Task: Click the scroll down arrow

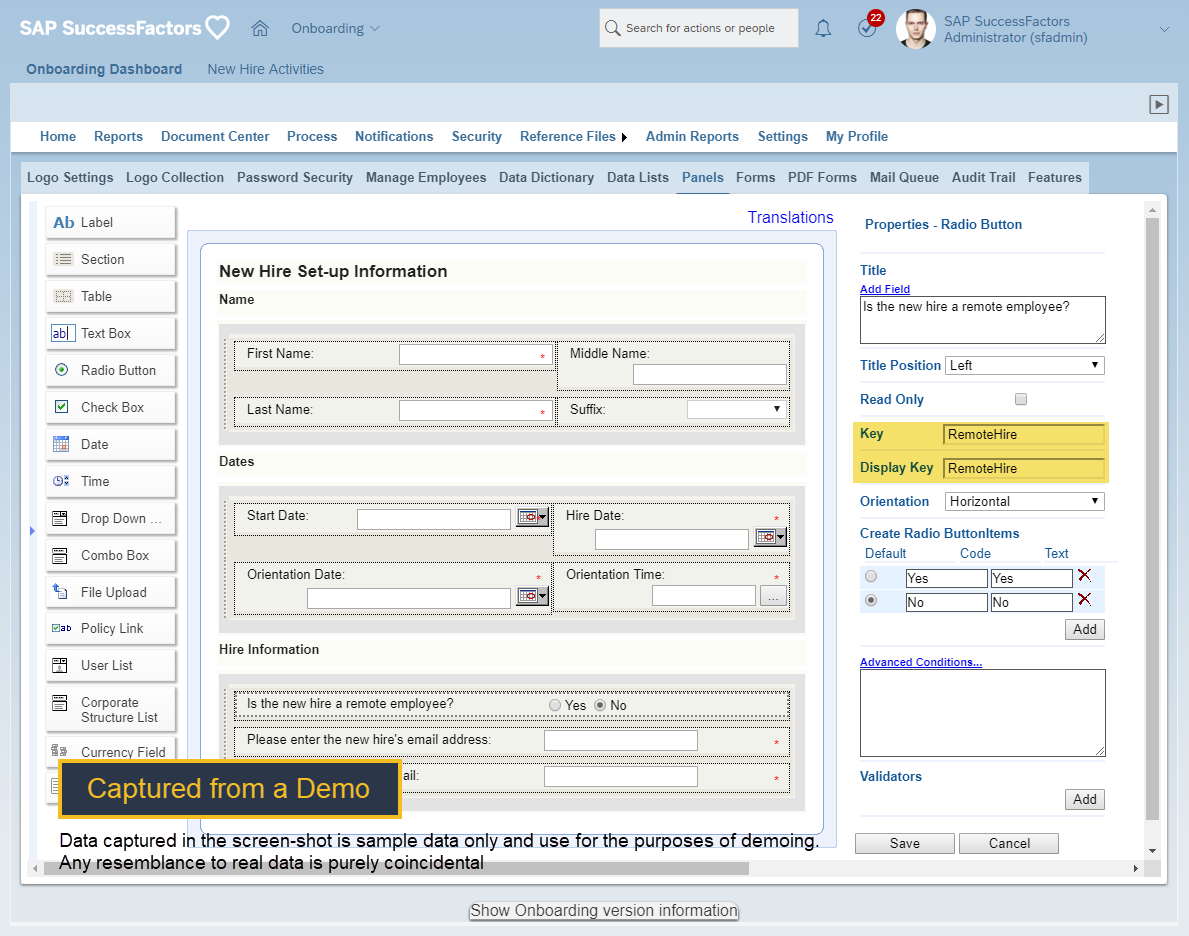Action: point(1153,851)
